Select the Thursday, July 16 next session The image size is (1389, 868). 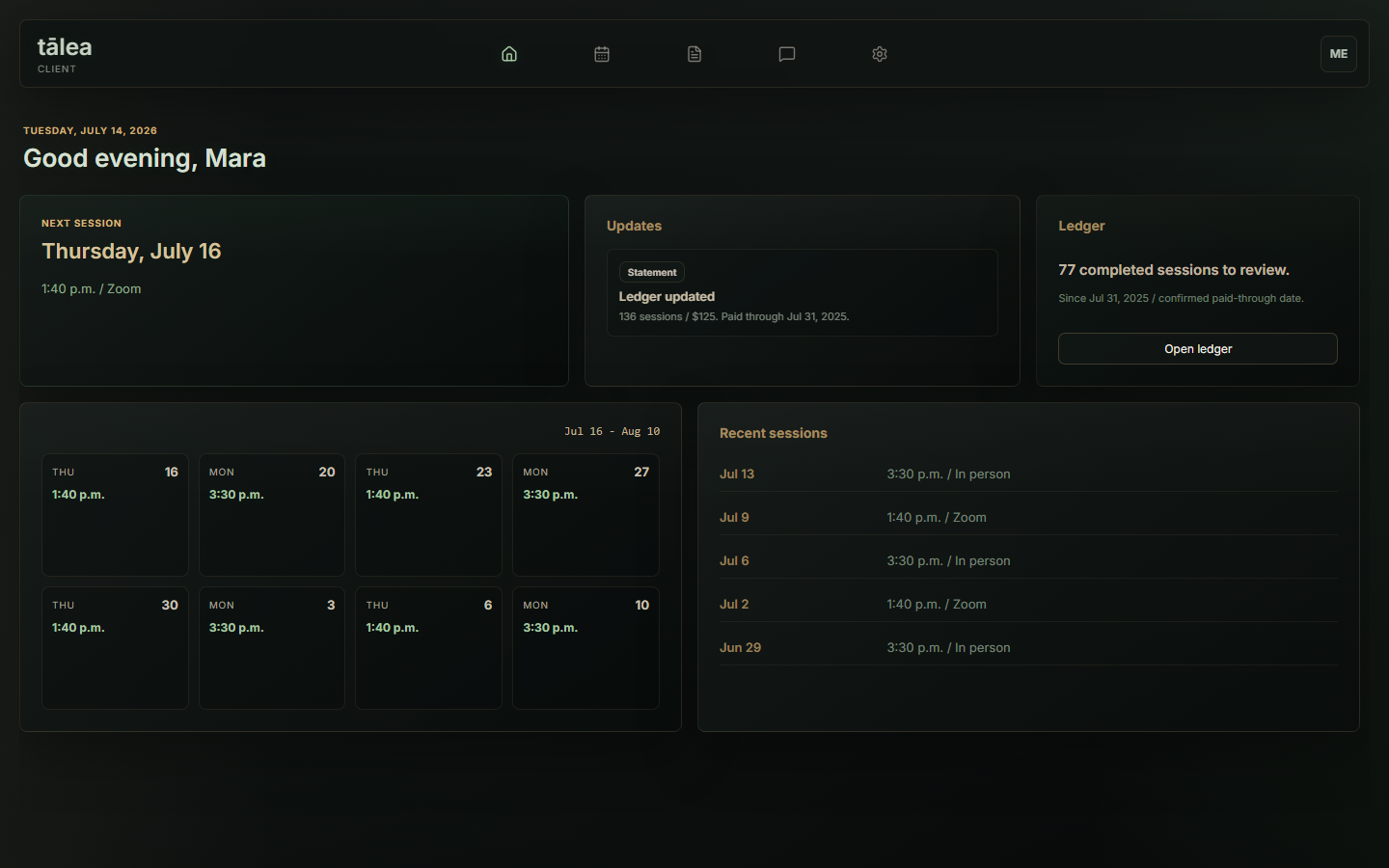131,252
